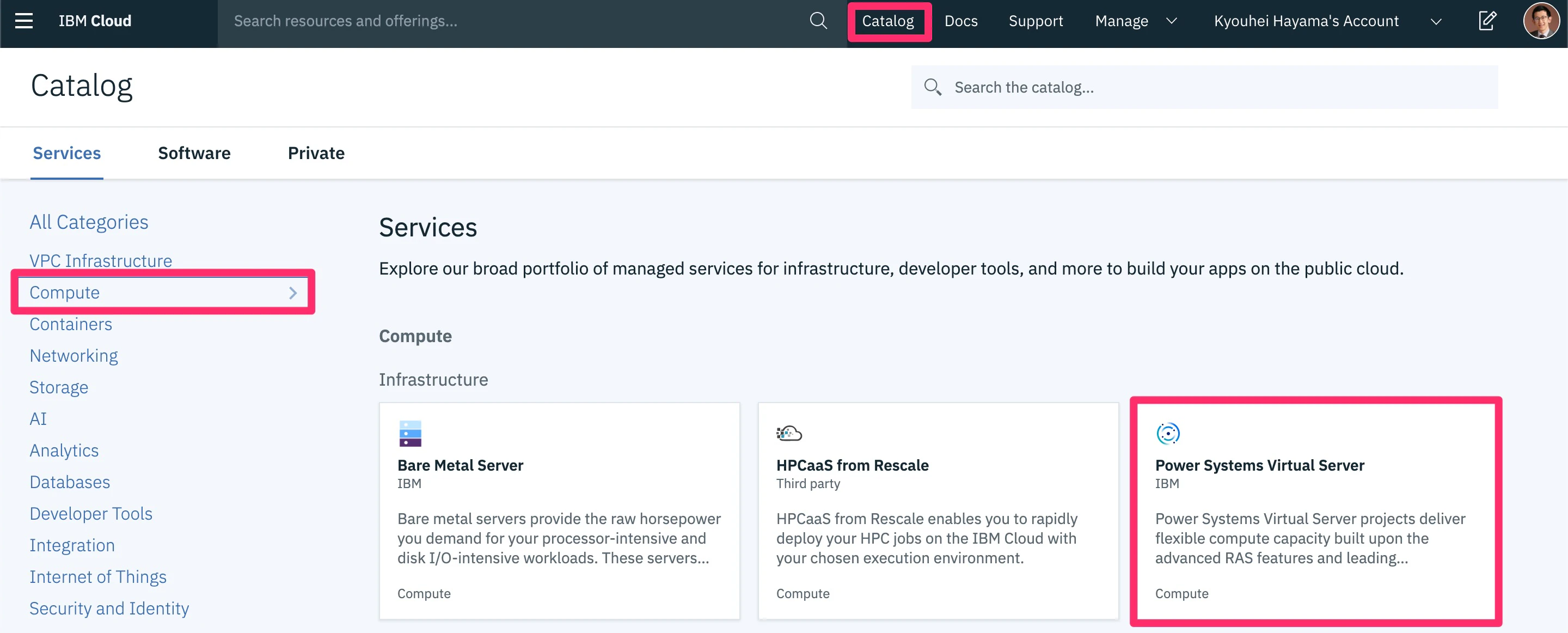The height and width of the screenshot is (633, 1568).
Task: Click the Compute tag on Bare Metal Server
Action: pos(424,594)
